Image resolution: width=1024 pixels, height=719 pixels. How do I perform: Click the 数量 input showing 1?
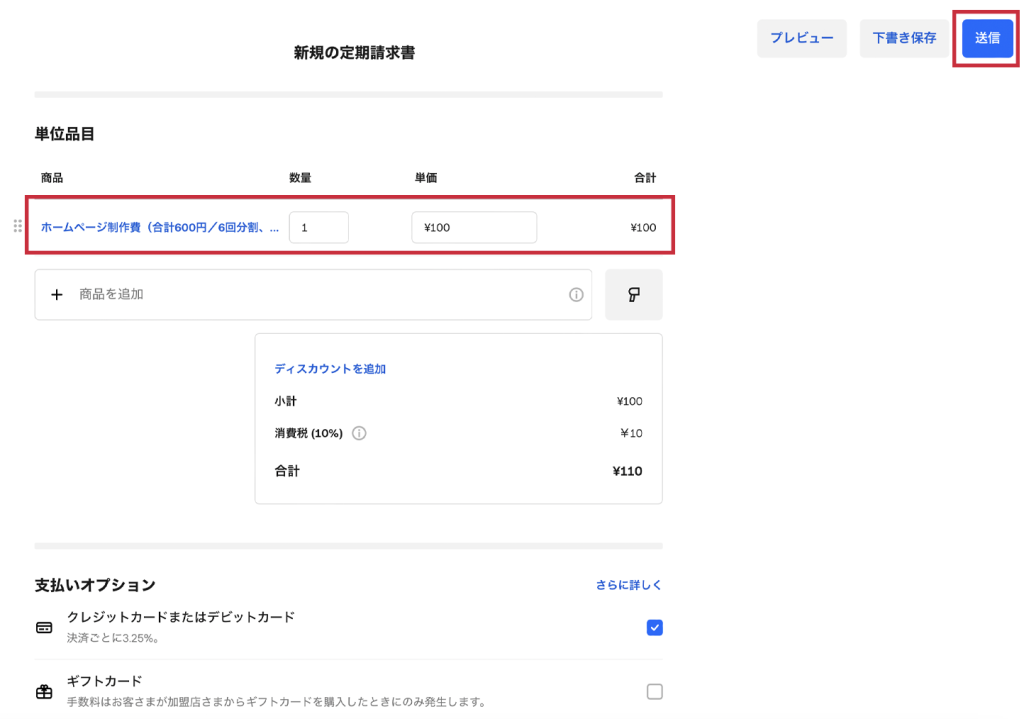pos(318,227)
